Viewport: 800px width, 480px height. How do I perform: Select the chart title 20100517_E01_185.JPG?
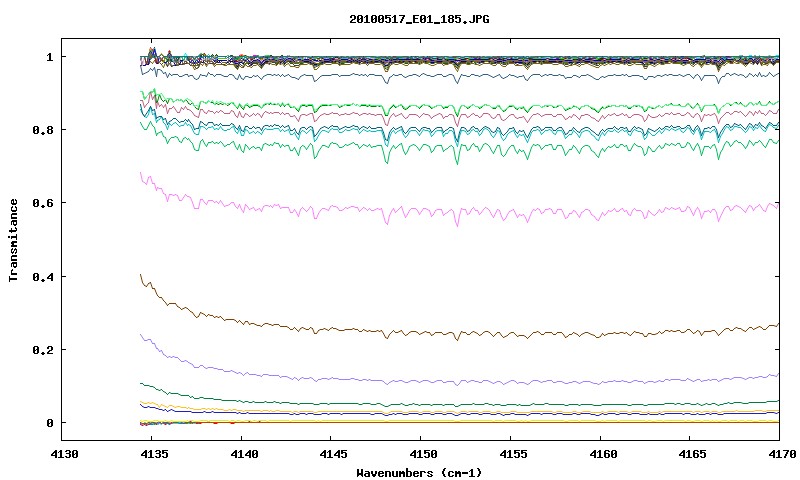coord(419,19)
